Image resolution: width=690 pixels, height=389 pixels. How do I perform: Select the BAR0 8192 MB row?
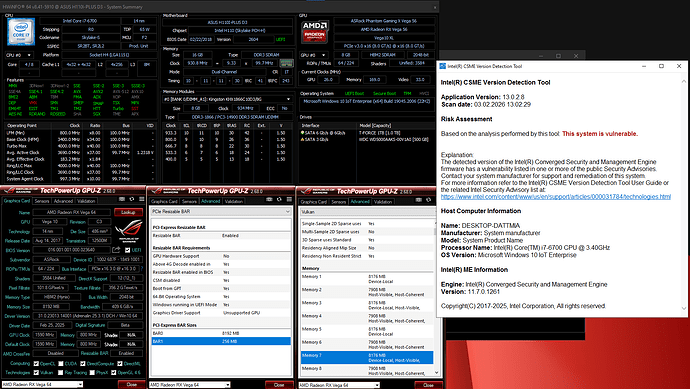point(221,333)
